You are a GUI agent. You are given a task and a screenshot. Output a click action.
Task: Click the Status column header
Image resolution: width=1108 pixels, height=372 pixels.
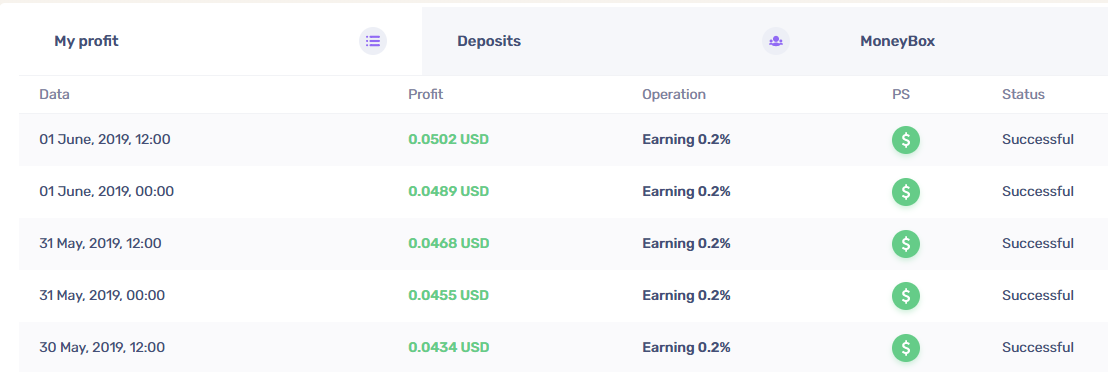(1022, 94)
